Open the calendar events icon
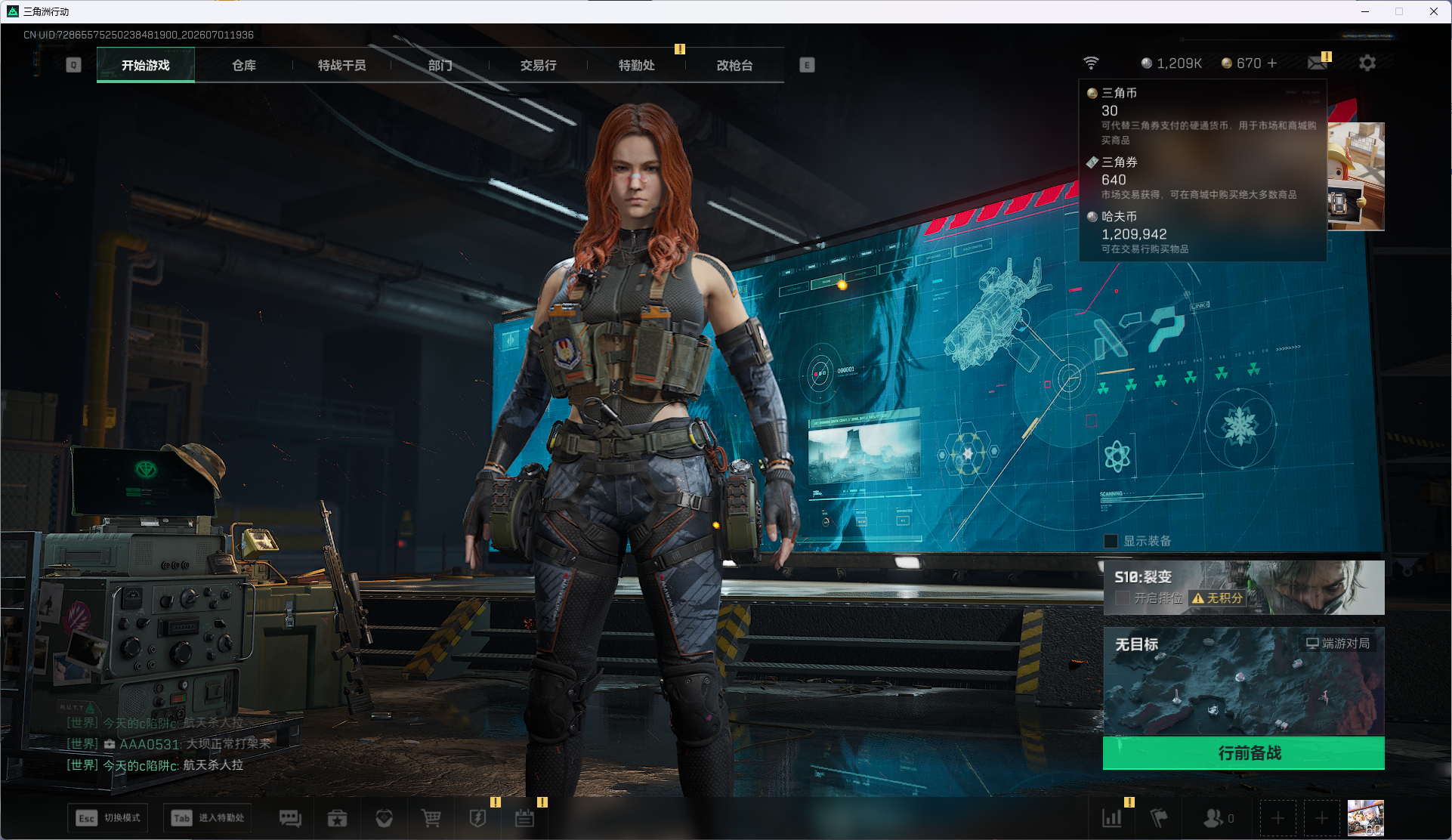Image resolution: width=1452 pixels, height=840 pixels. pyautogui.click(x=524, y=818)
